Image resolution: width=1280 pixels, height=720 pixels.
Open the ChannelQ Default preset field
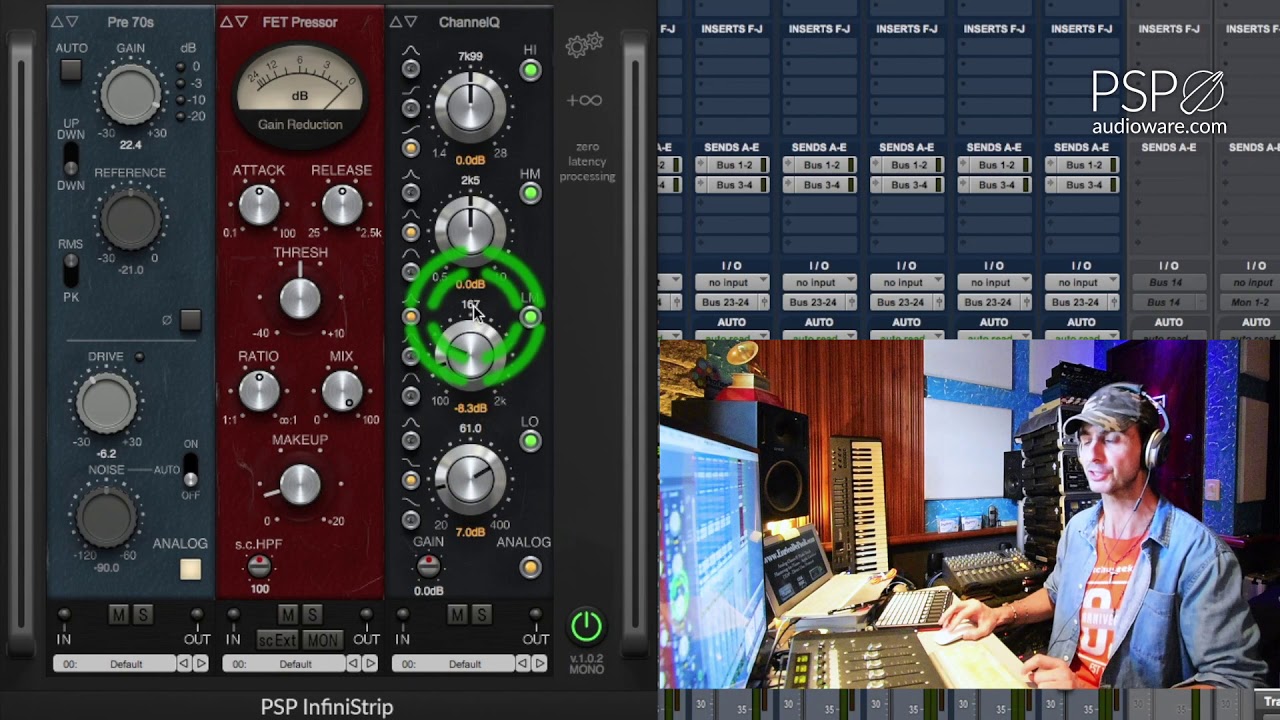click(455, 663)
